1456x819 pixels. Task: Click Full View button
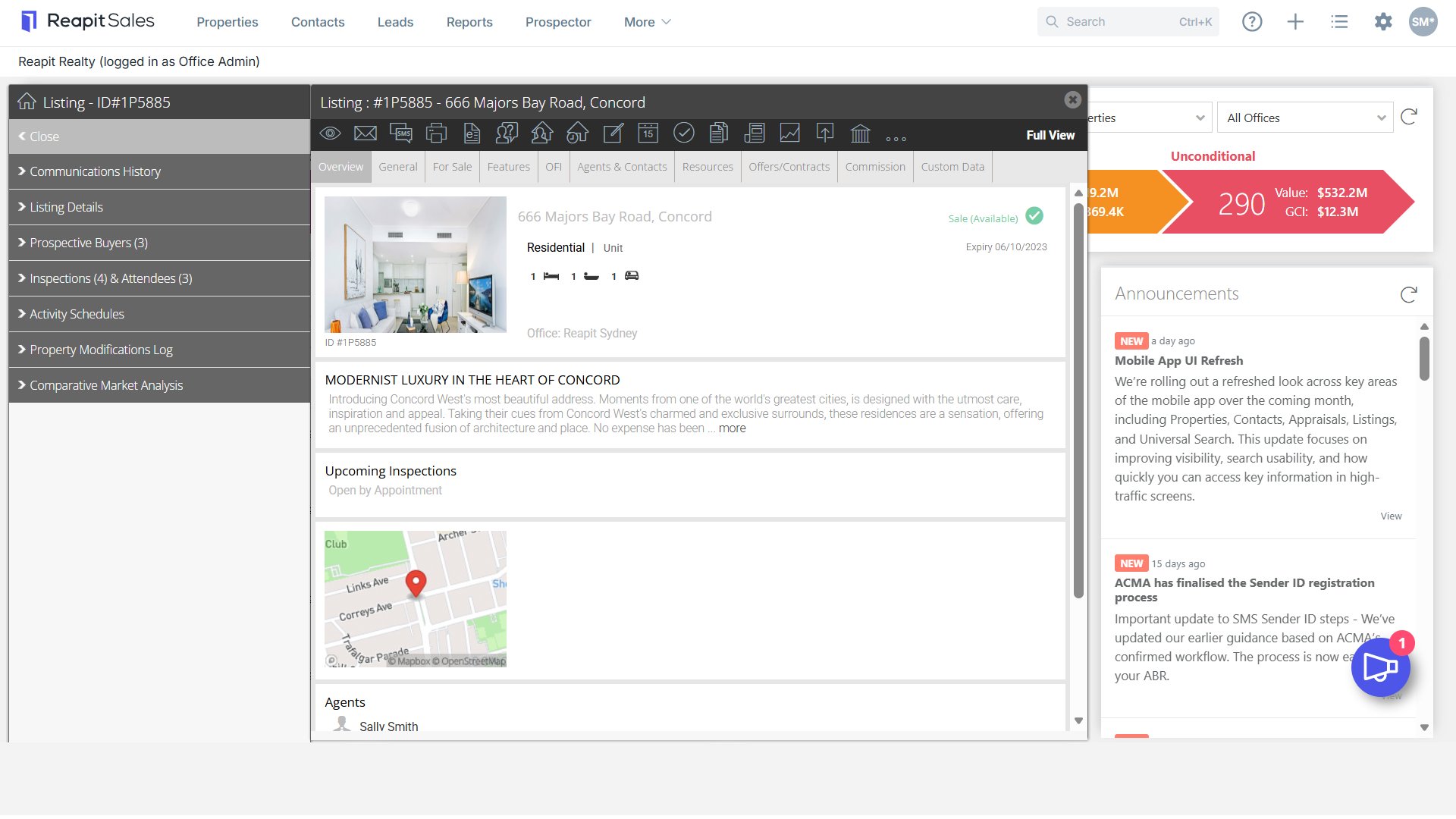coord(1050,135)
